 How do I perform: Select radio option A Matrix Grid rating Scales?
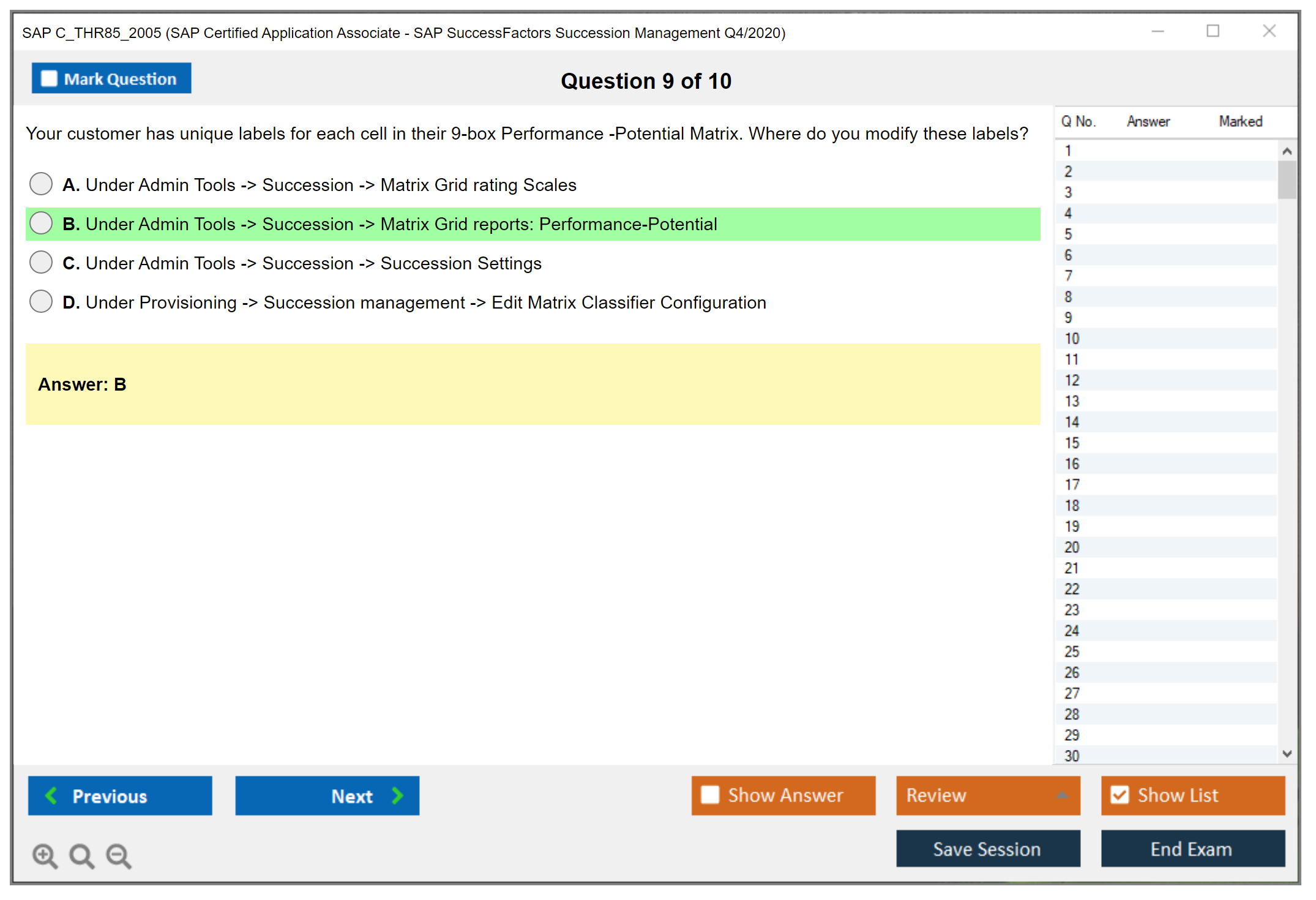(x=41, y=184)
